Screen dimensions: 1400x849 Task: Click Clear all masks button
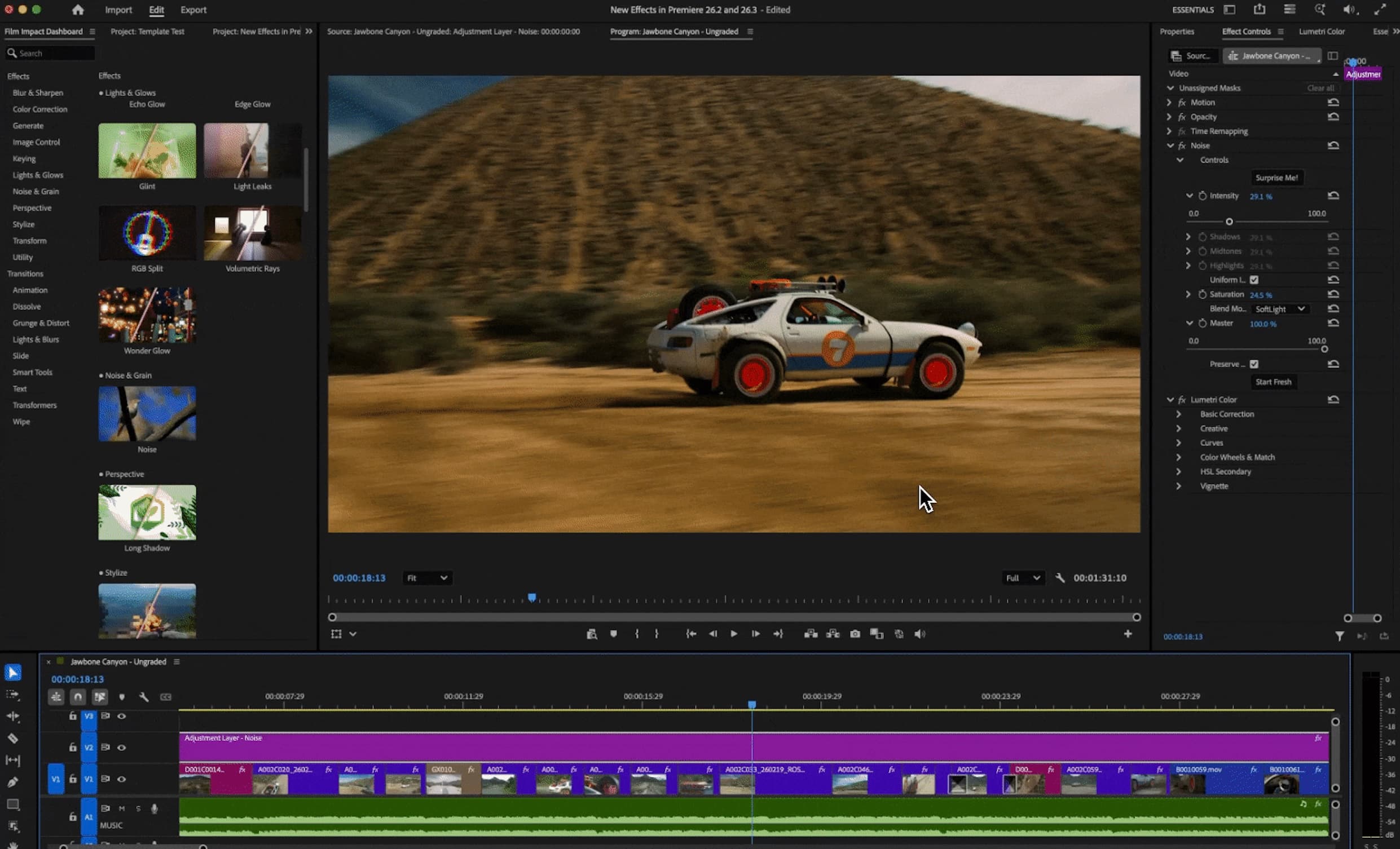tap(1320, 88)
